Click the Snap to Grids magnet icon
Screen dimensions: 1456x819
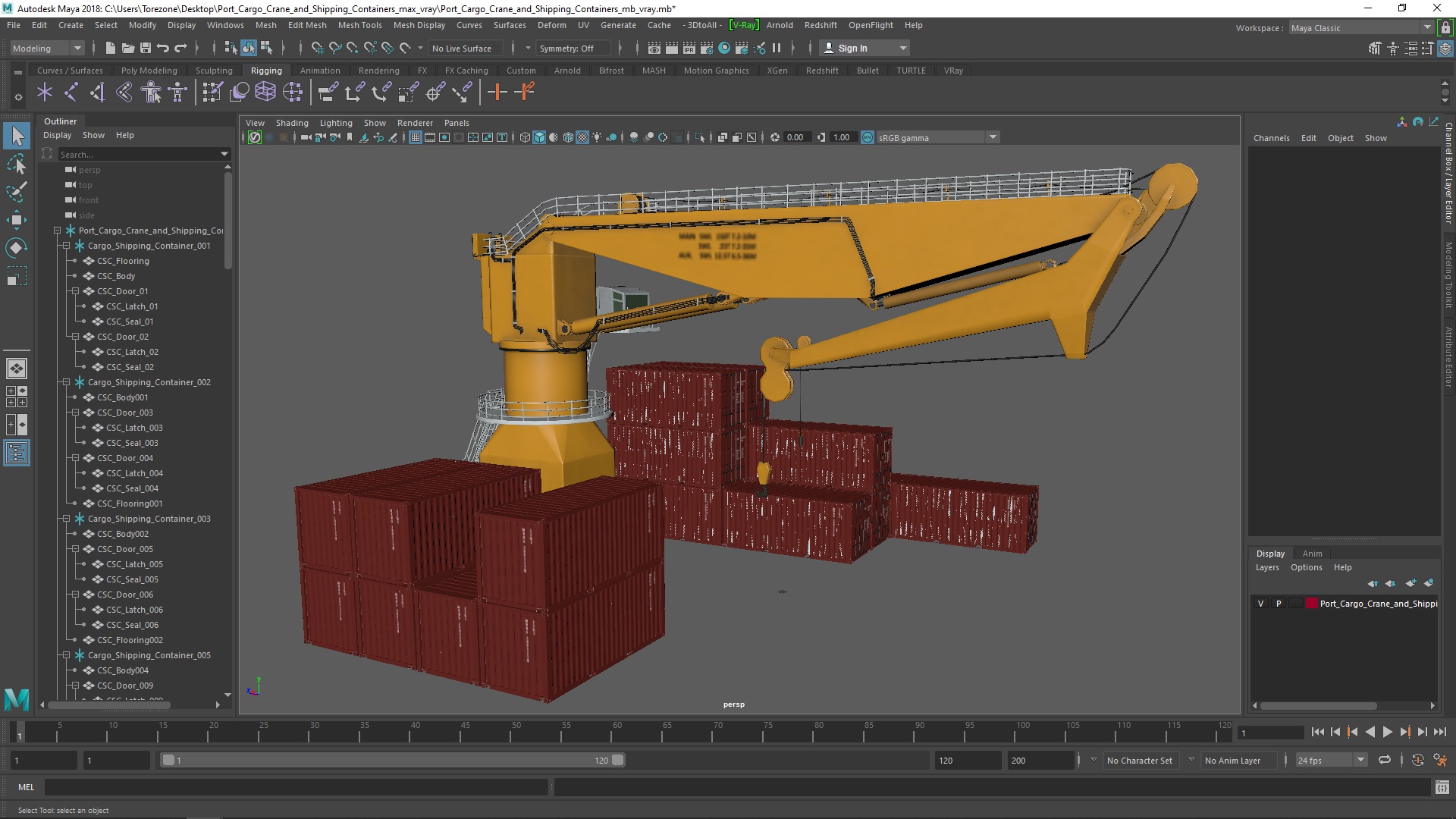[x=317, y=48]
